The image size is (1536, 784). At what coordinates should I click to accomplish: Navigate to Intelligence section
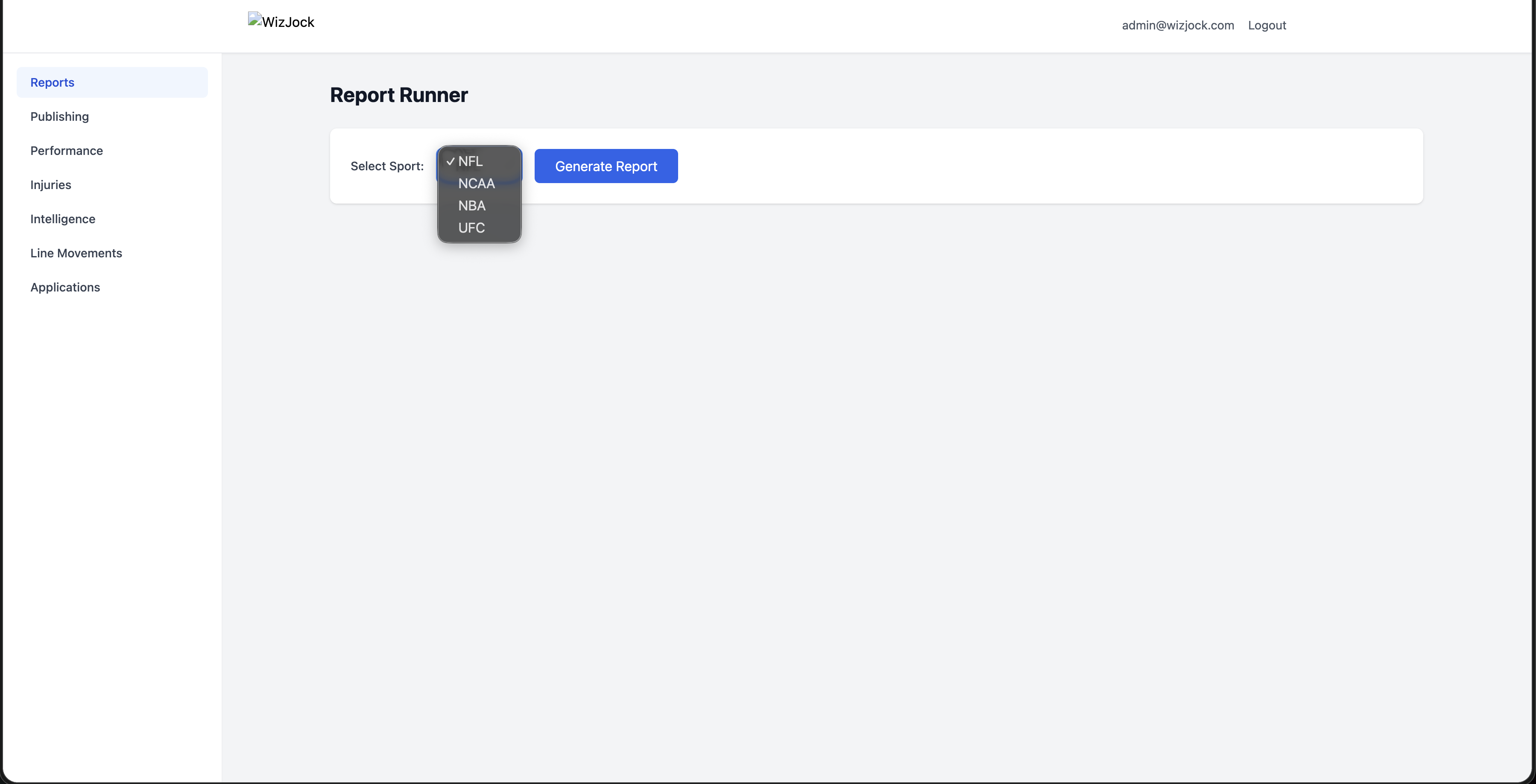(x=112, y=219)
